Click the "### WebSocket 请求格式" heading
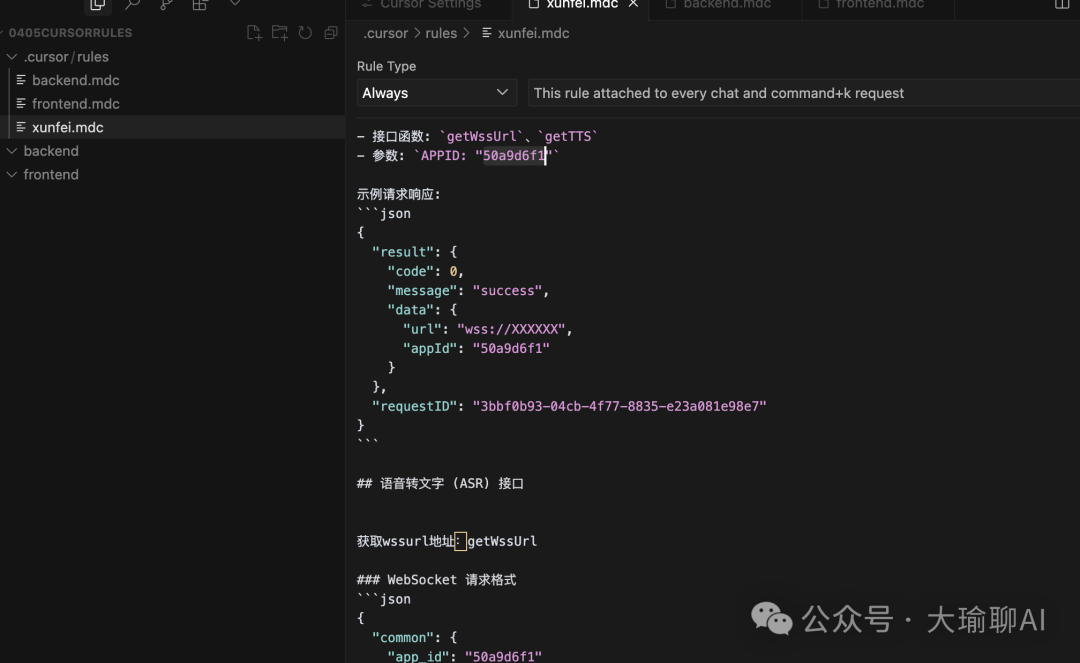The image size is (1080, 663). (x=436, y=580)
